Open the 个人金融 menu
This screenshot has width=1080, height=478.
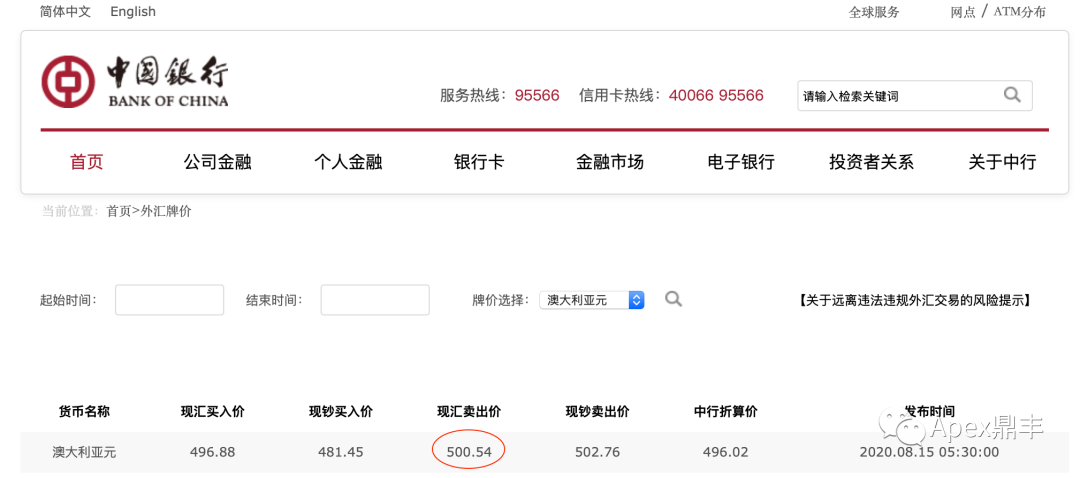pos(348,163)
